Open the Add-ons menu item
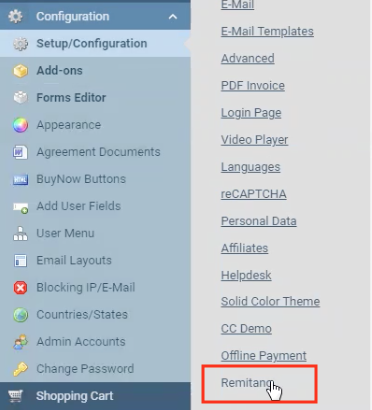The width and height of the screenshot is (372, 410). (59, 71)
